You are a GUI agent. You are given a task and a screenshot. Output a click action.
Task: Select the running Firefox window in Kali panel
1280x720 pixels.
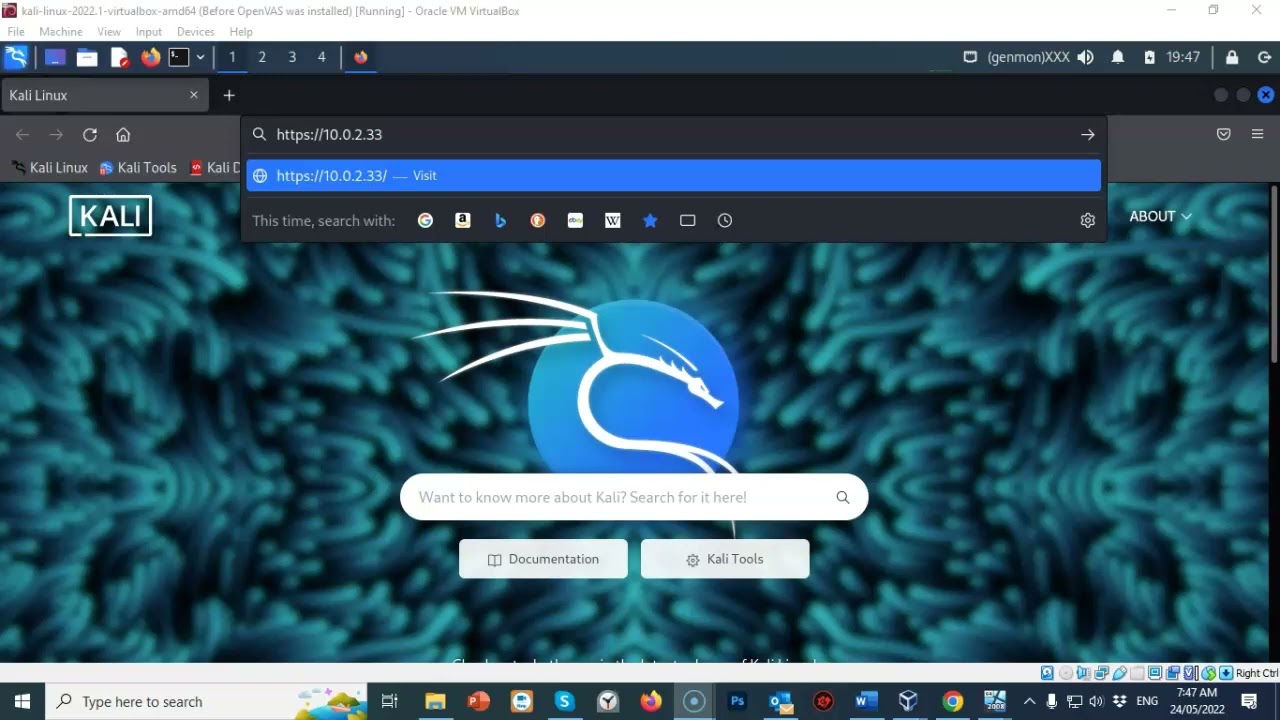tap(361, 57)
